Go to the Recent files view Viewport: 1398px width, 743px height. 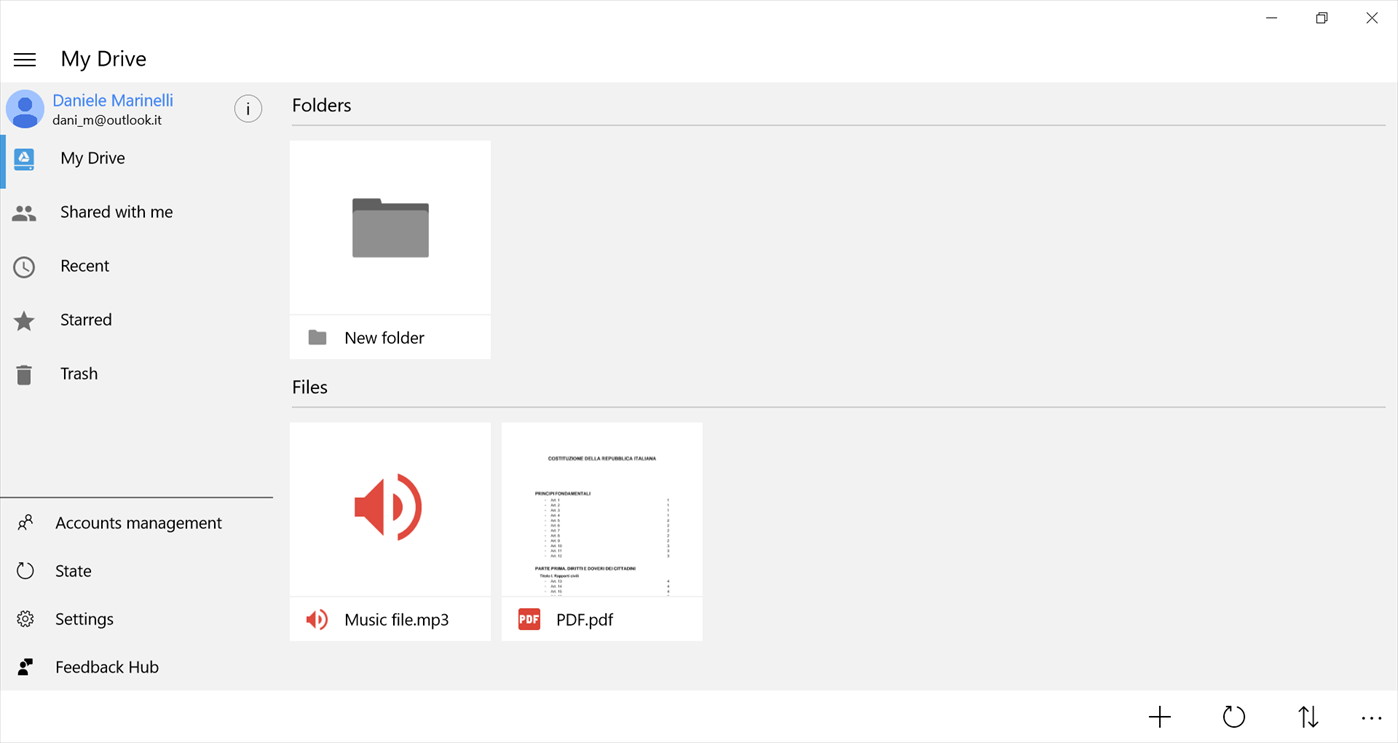point(85,266)
